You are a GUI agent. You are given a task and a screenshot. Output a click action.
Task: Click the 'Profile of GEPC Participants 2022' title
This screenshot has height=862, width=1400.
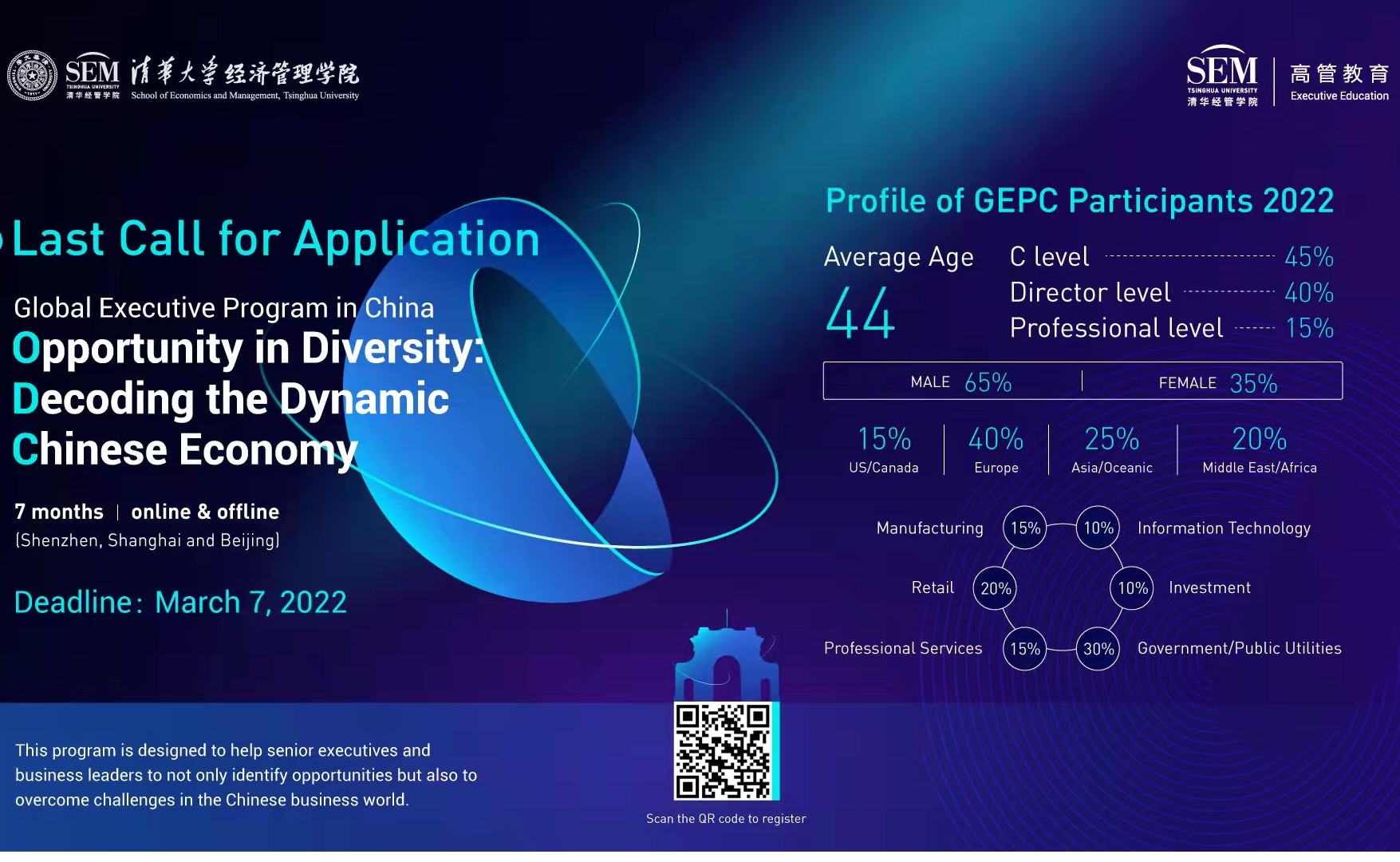[1079, 201]
